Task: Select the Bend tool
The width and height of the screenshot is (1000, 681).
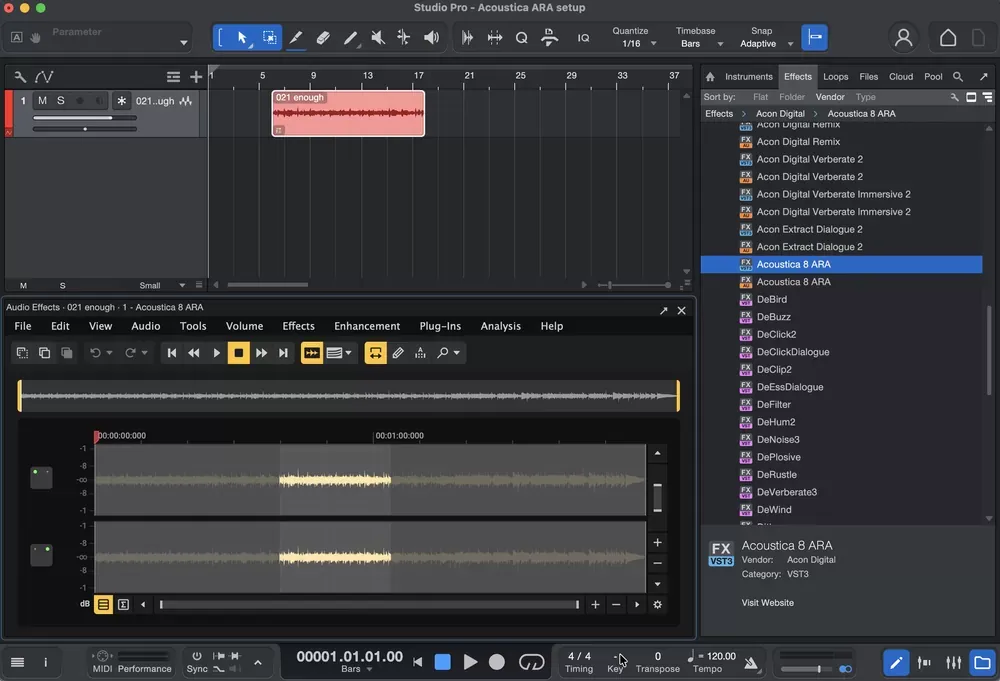Action: pos(404,38)
